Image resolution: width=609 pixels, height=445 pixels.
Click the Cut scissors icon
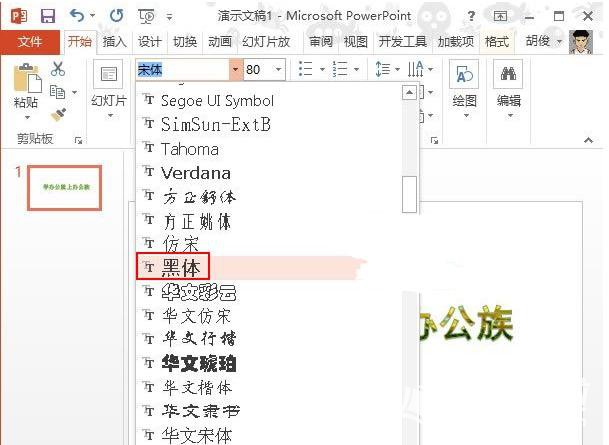58,69
